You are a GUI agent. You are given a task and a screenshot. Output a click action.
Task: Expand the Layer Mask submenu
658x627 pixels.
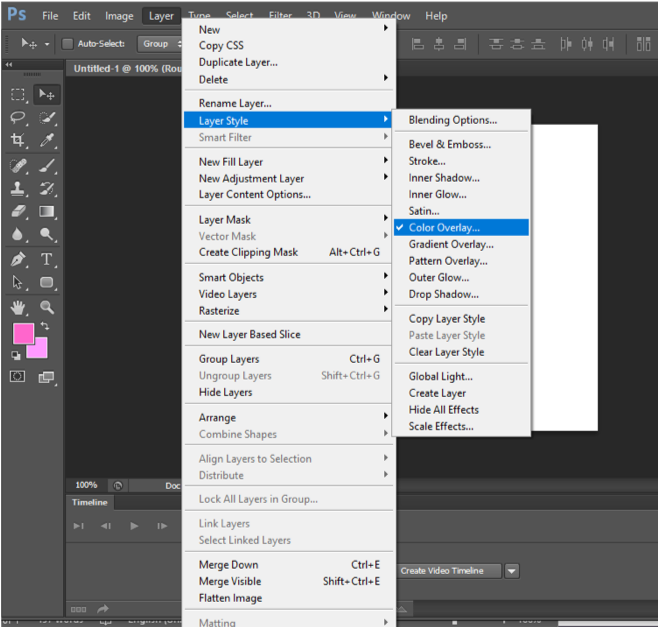click(288, 219)
